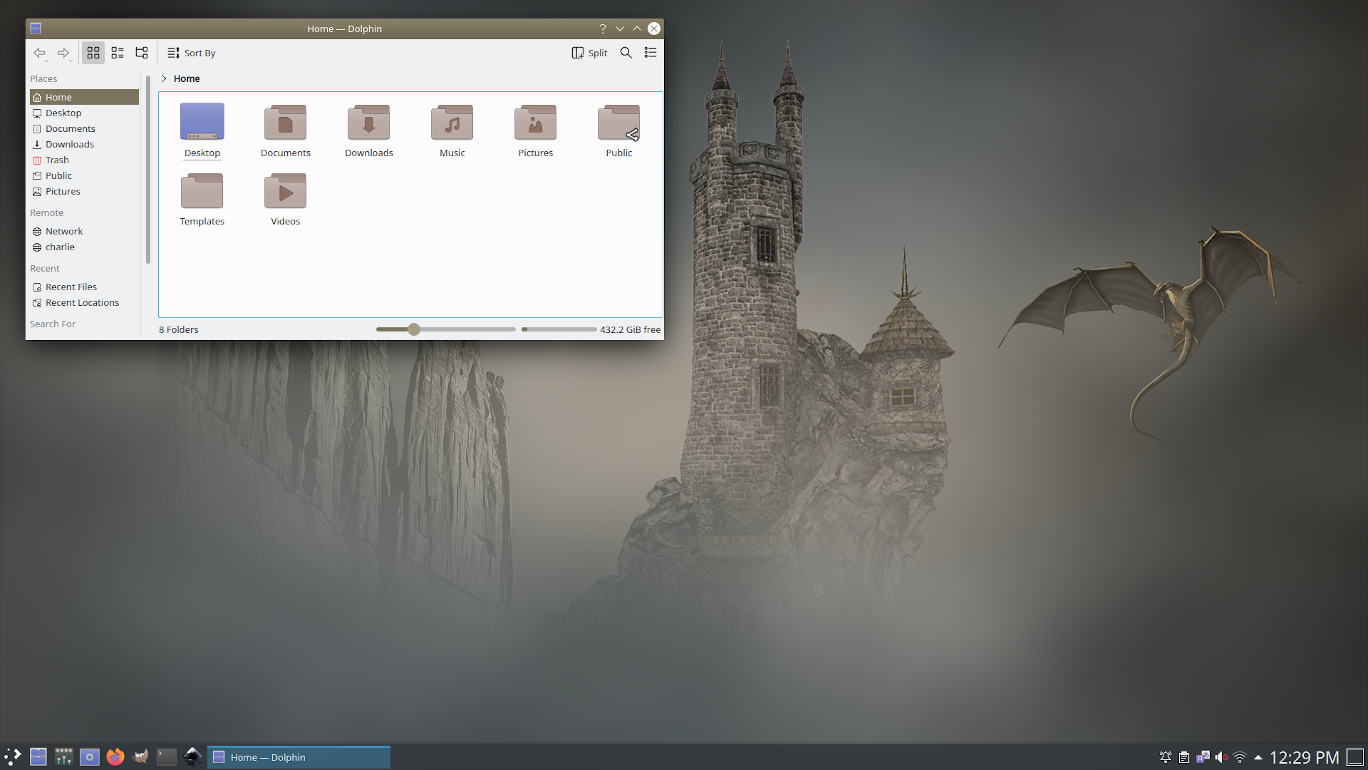
Task: Click the Home breadcrumb in location bar
Action: pos(187,78)
